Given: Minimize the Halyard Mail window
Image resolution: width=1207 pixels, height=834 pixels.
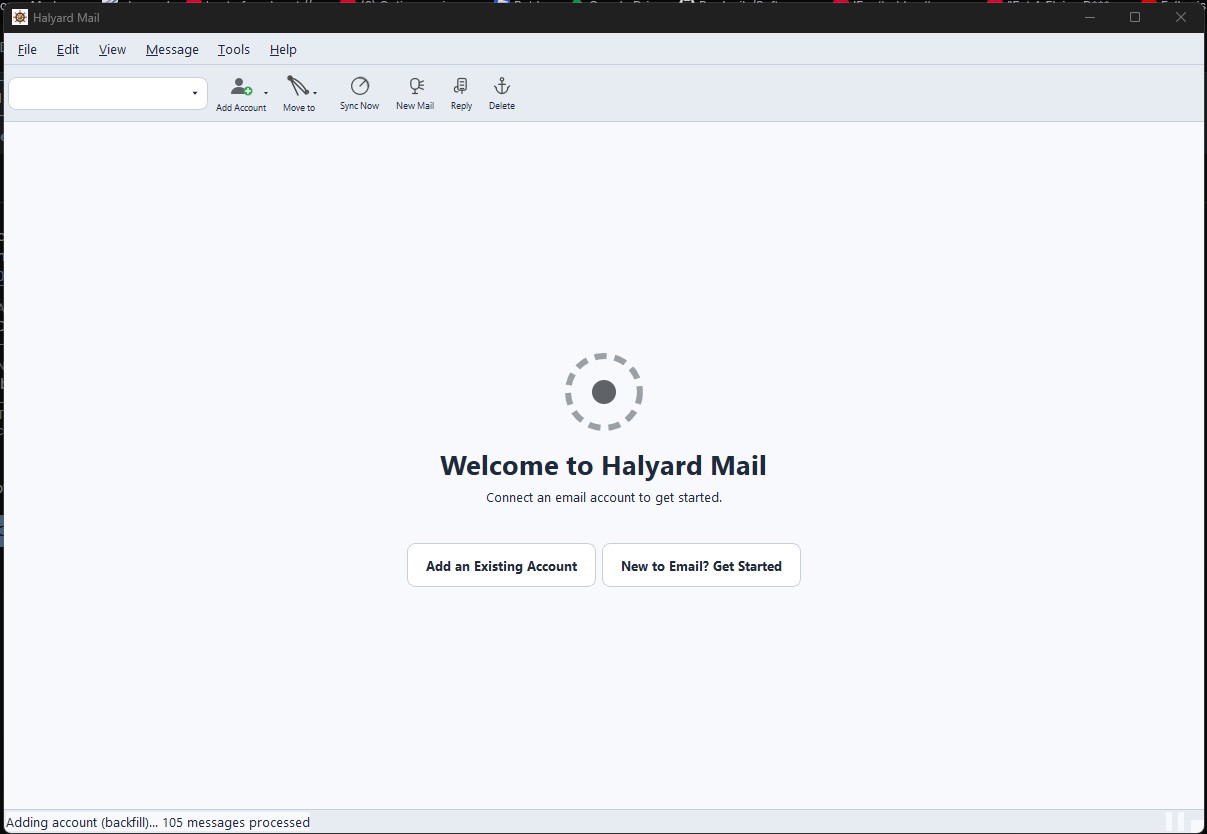Looking at the screenshot, I should [1089, 17].
